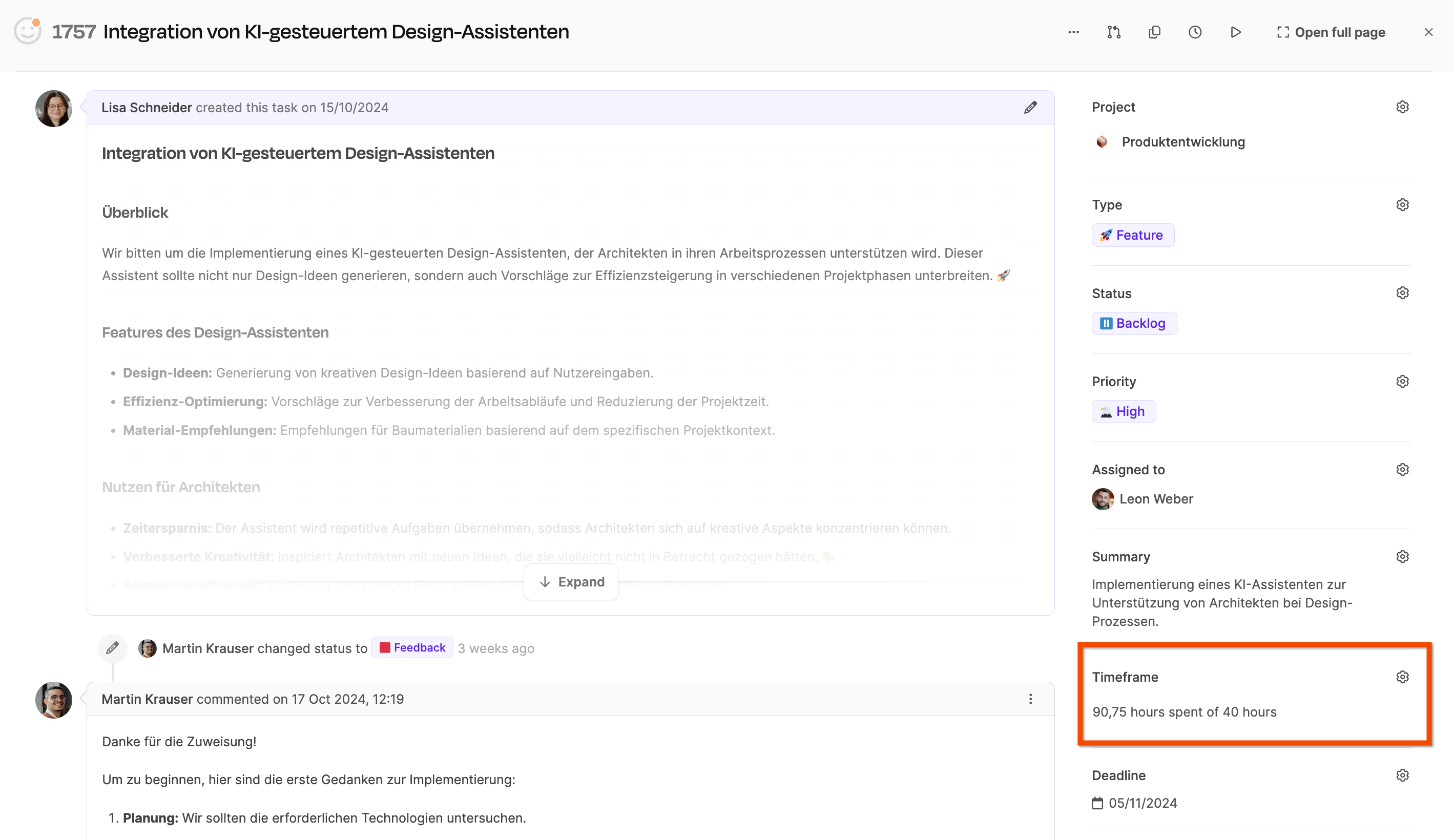Click the three-dots more options icon in header

(x=1073, y=32)
